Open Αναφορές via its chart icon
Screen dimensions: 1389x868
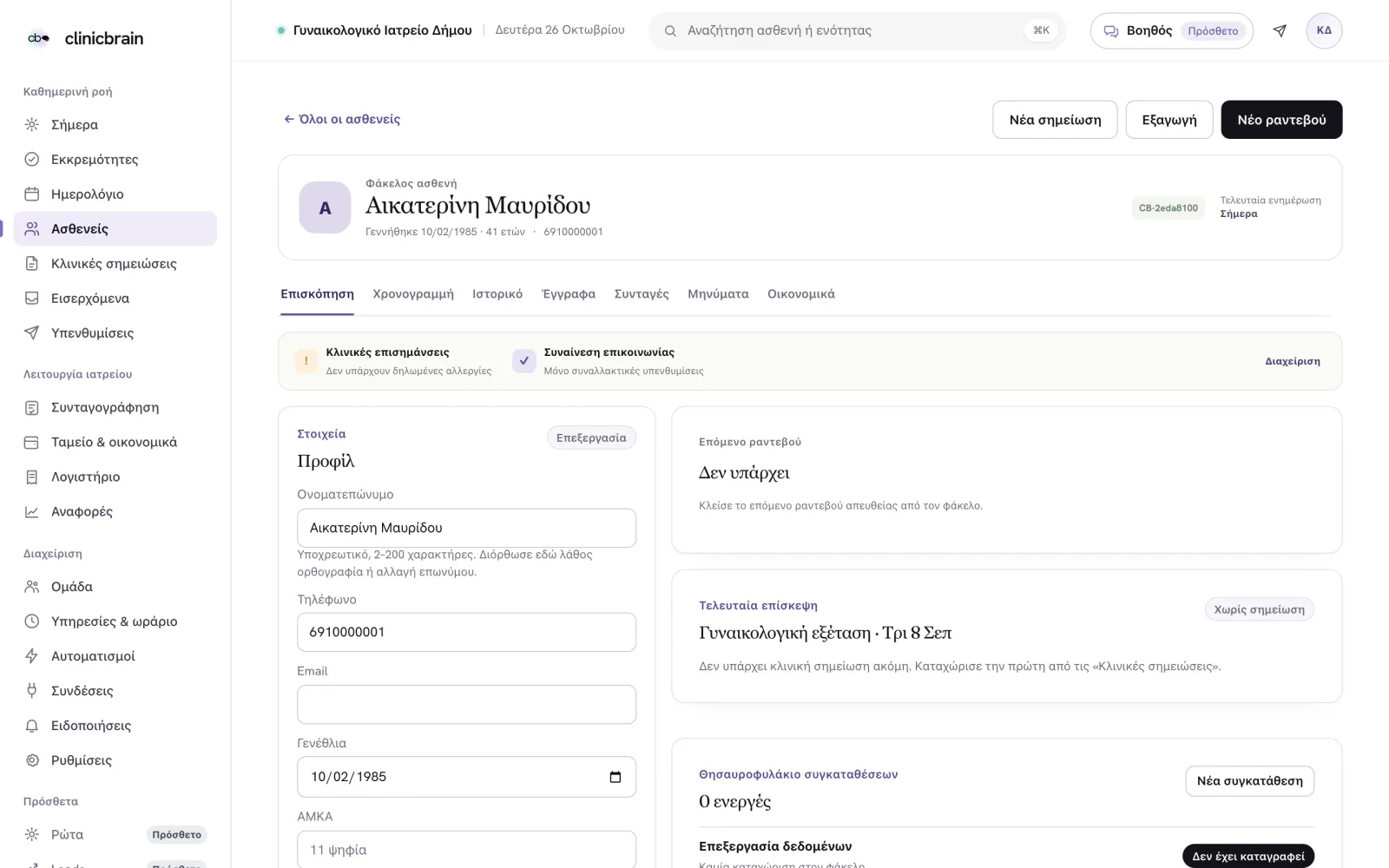tap(32, 511)
